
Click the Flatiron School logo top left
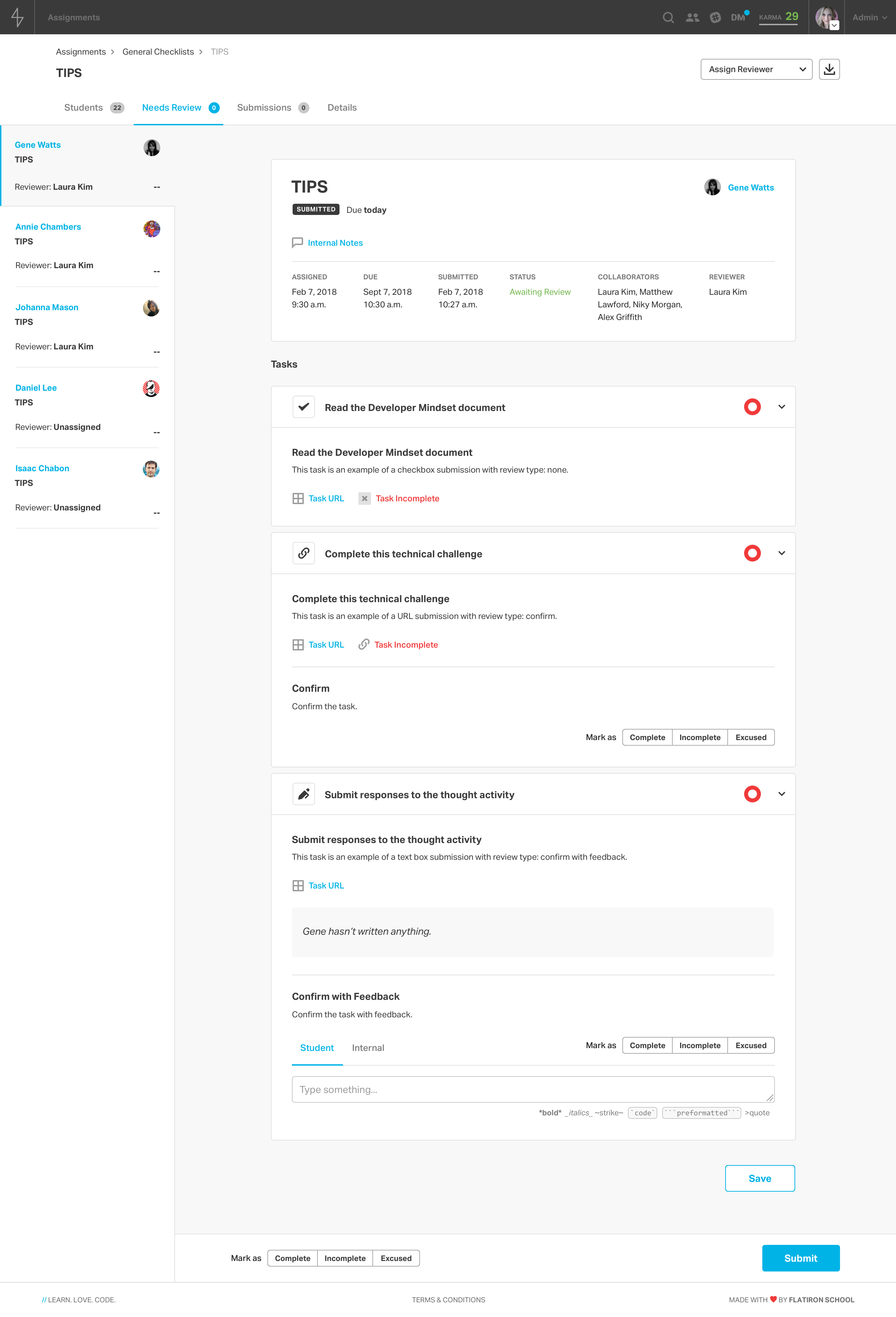click(x=17, y=17)
